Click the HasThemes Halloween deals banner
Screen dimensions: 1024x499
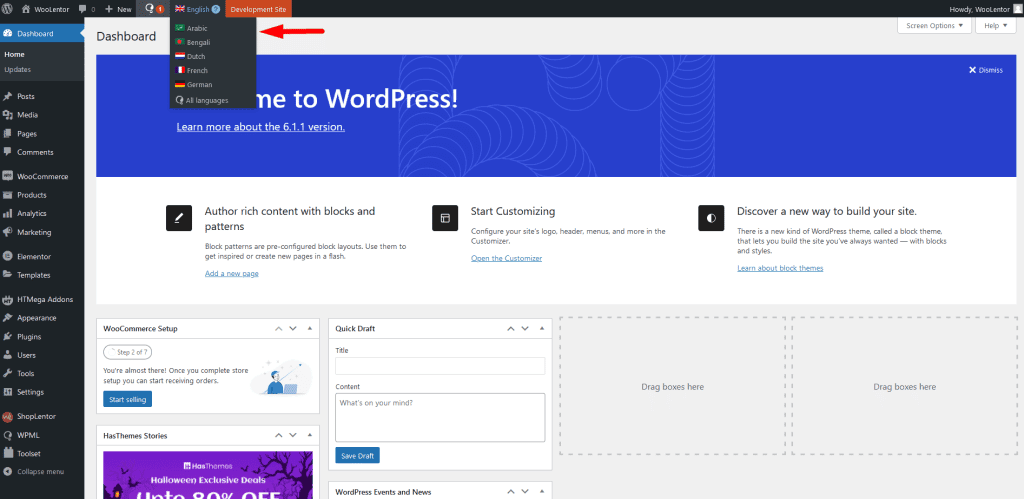coord(208,475)
